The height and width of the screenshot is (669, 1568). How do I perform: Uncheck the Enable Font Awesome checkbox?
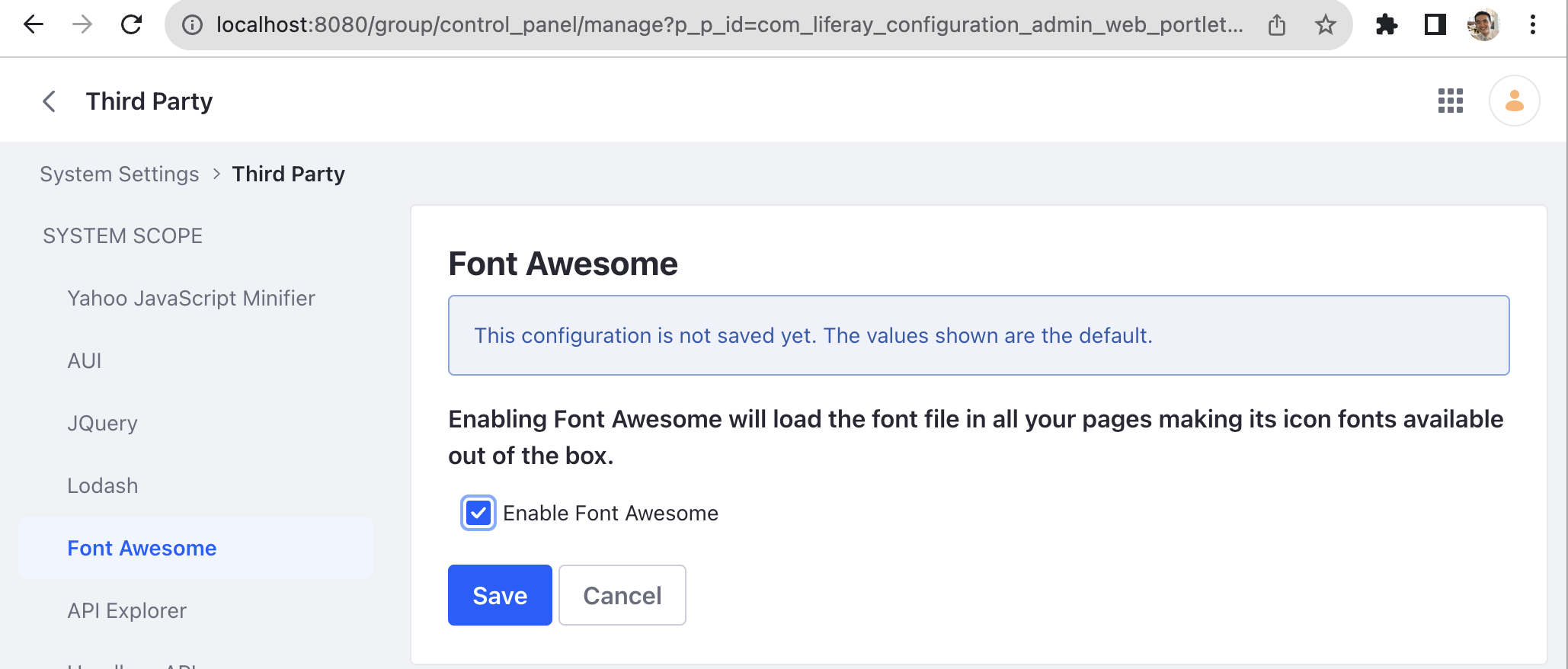pyautogui.click(x=478, y=513)
